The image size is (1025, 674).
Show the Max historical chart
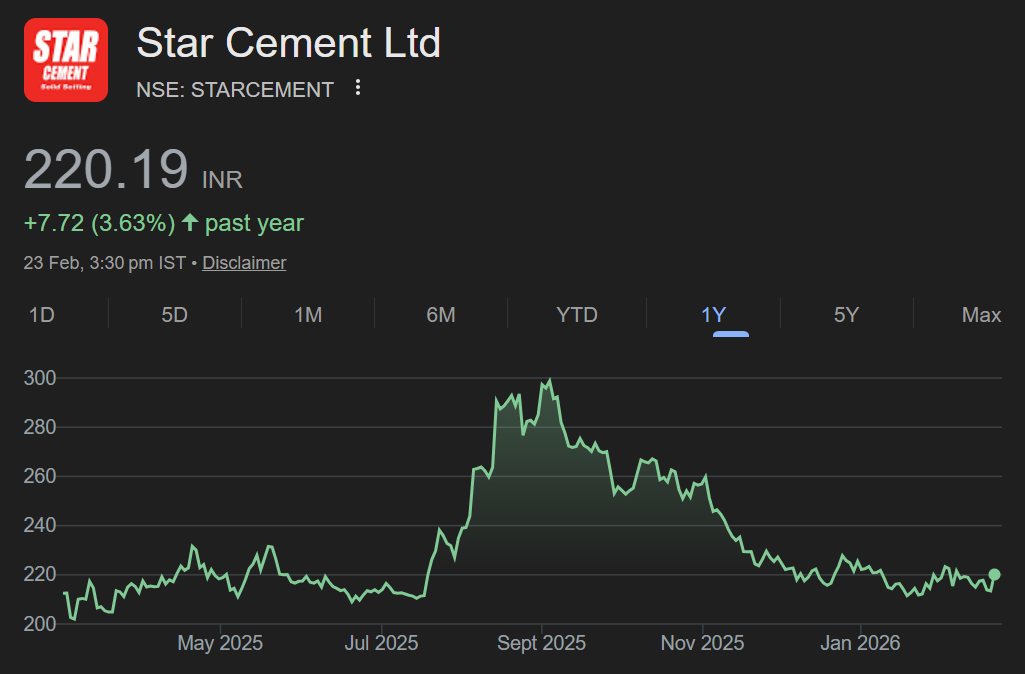[980, 314]
